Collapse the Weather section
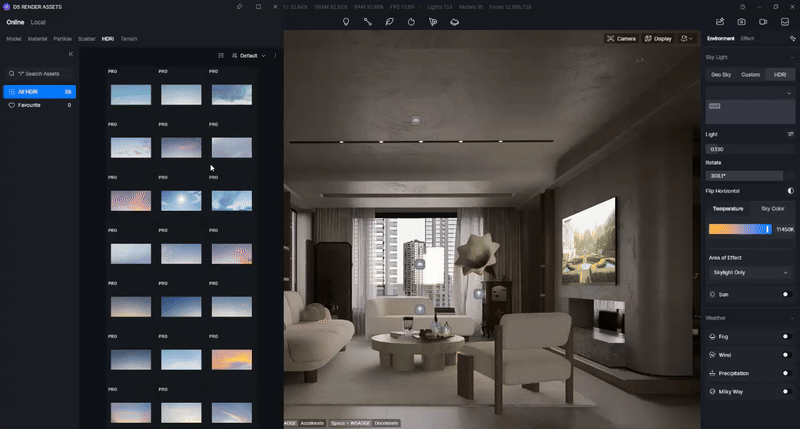800x429 pixels. pos(792,318)
